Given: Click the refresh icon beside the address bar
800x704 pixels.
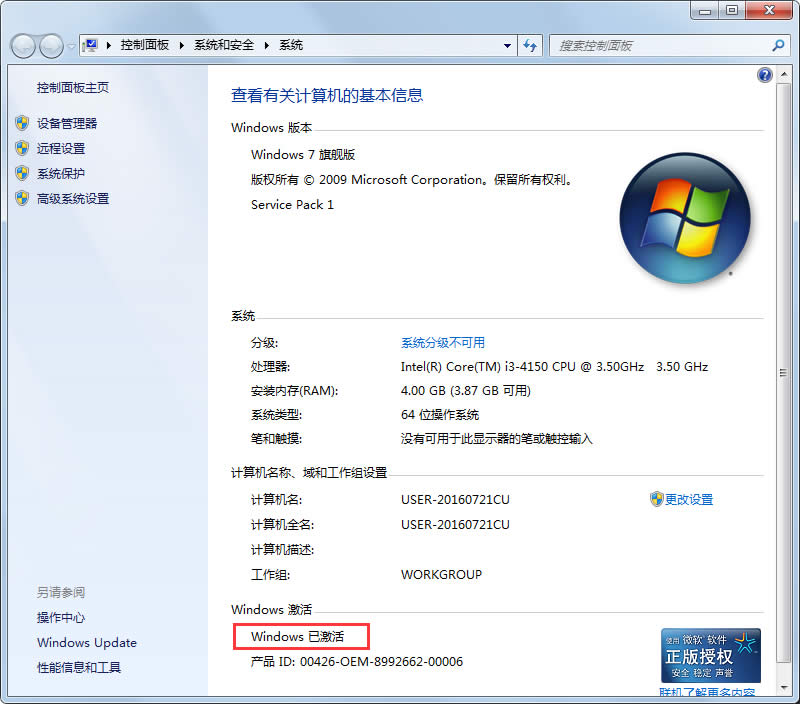Looking at the screenshot, I should pyautogui.click(x=530, y=45).
